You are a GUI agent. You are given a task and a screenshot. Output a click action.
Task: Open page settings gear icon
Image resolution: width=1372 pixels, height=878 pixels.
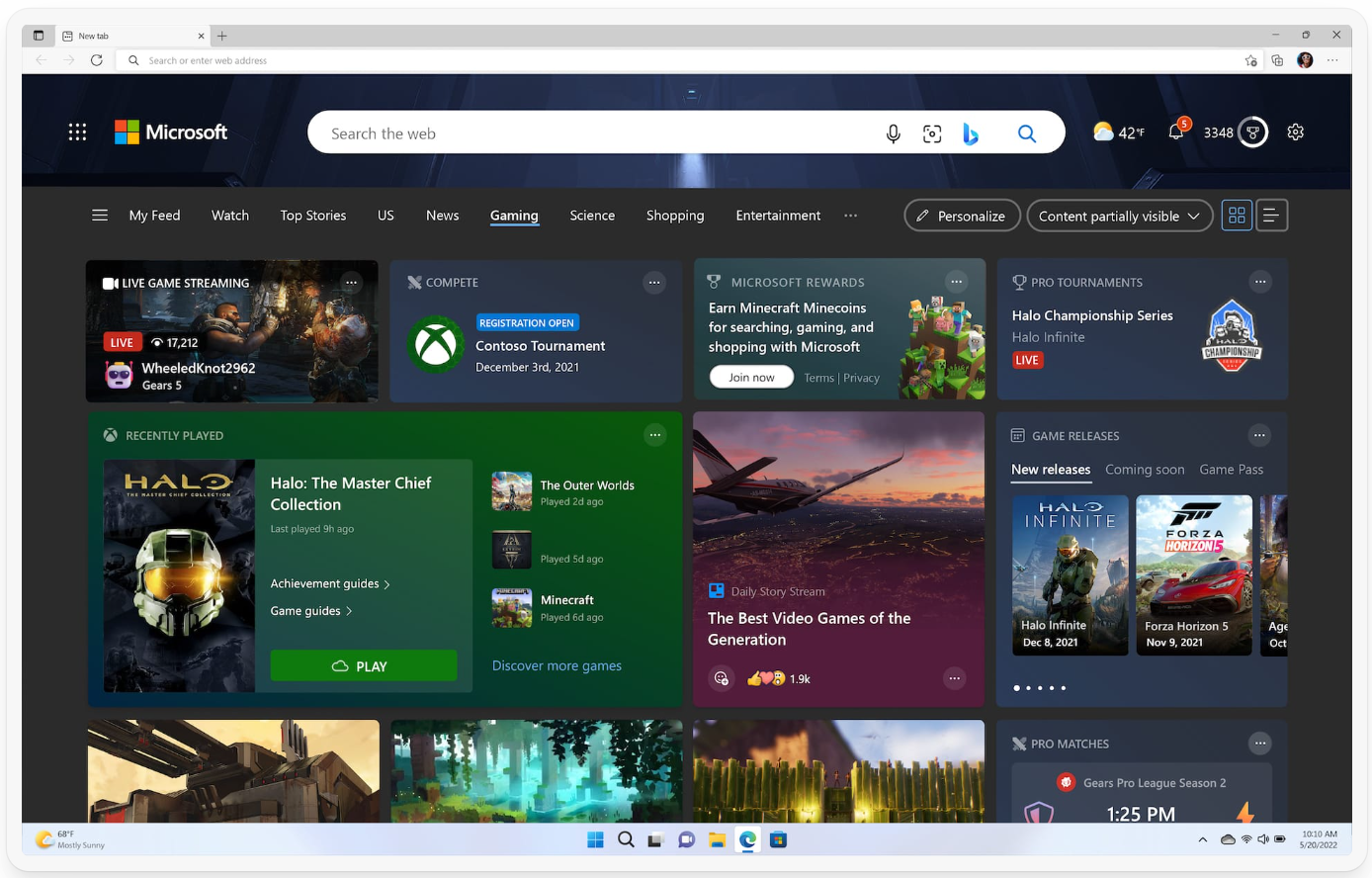click(1296, 132)
